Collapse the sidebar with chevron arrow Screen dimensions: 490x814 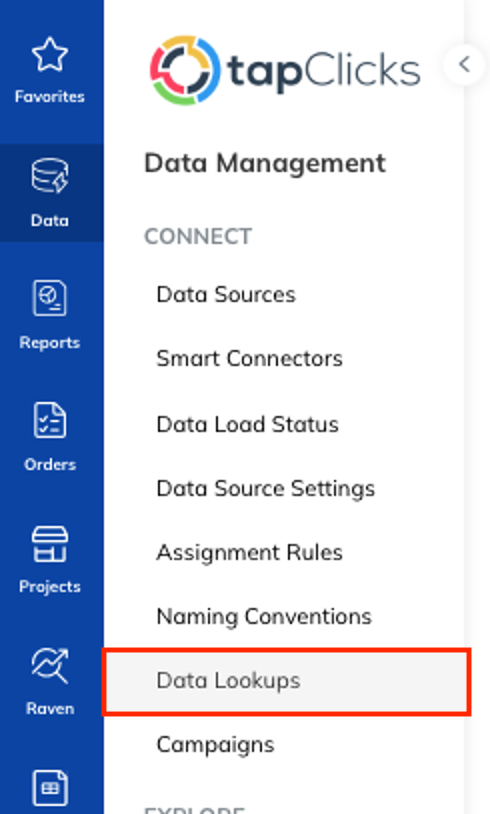click(464, 64)
